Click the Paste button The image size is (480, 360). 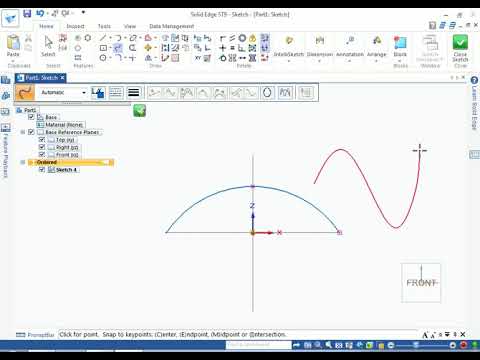[13, 46]
